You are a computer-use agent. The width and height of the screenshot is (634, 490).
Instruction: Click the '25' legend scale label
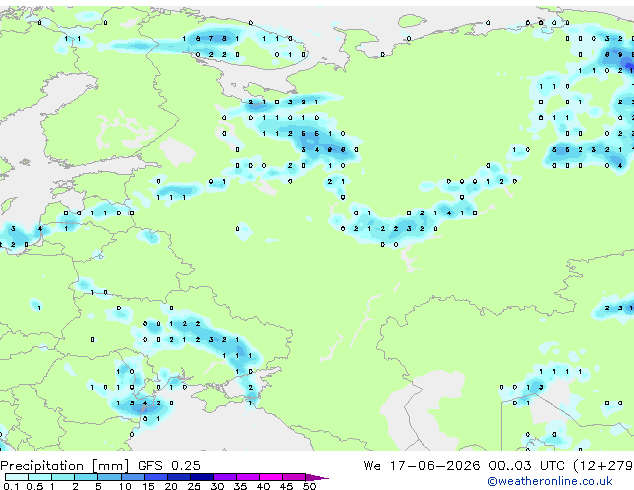point(194,486)
